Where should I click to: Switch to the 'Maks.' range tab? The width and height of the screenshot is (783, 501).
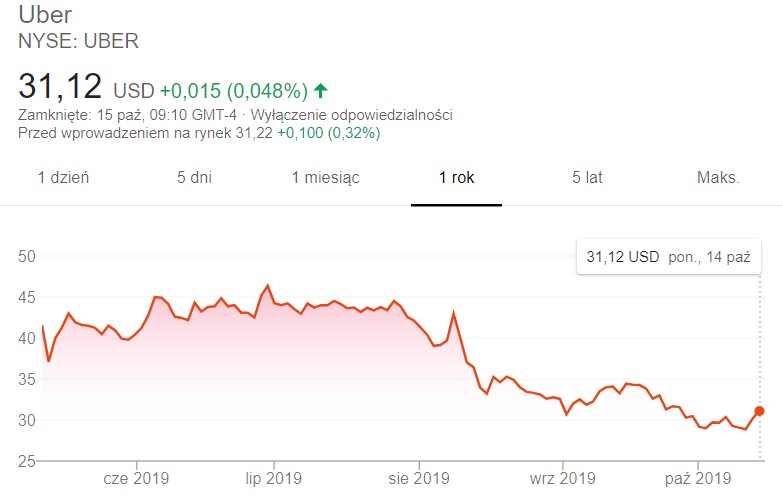[x=718, y=178]
